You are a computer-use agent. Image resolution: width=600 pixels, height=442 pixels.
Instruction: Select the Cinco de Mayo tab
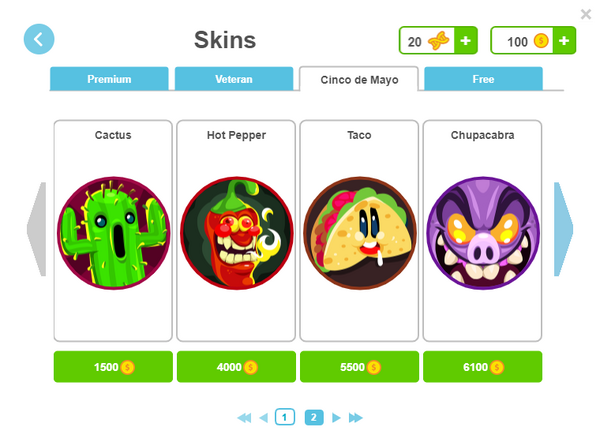(359, 79)
